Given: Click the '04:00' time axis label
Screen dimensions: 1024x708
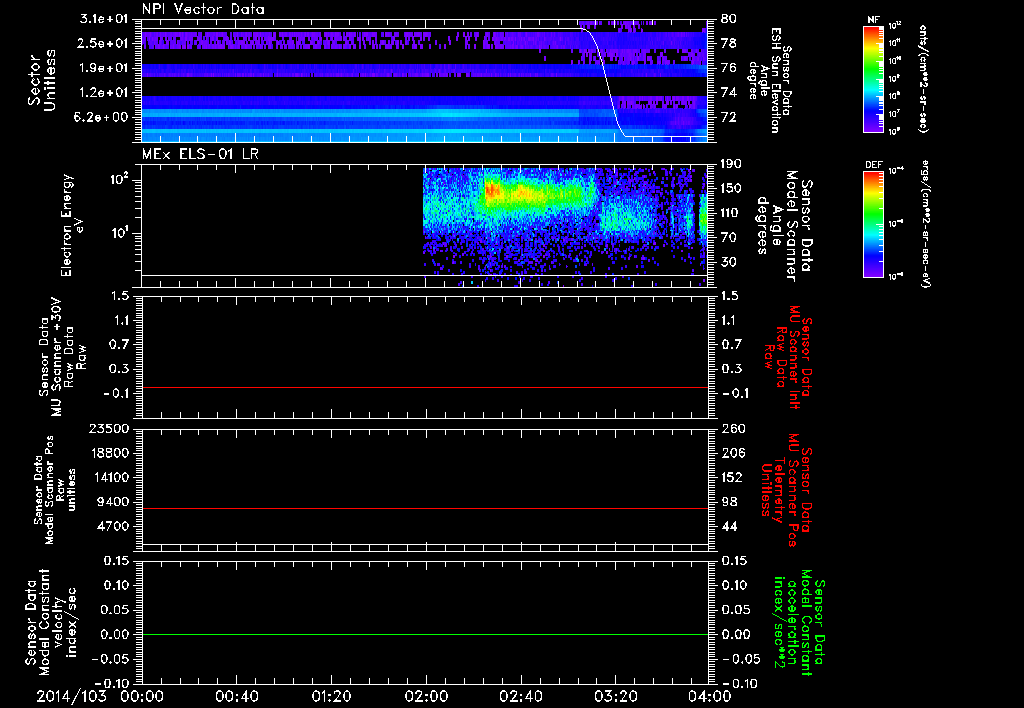Looking at the screenshot, I should pyautogui.click(x=710, y=696).
